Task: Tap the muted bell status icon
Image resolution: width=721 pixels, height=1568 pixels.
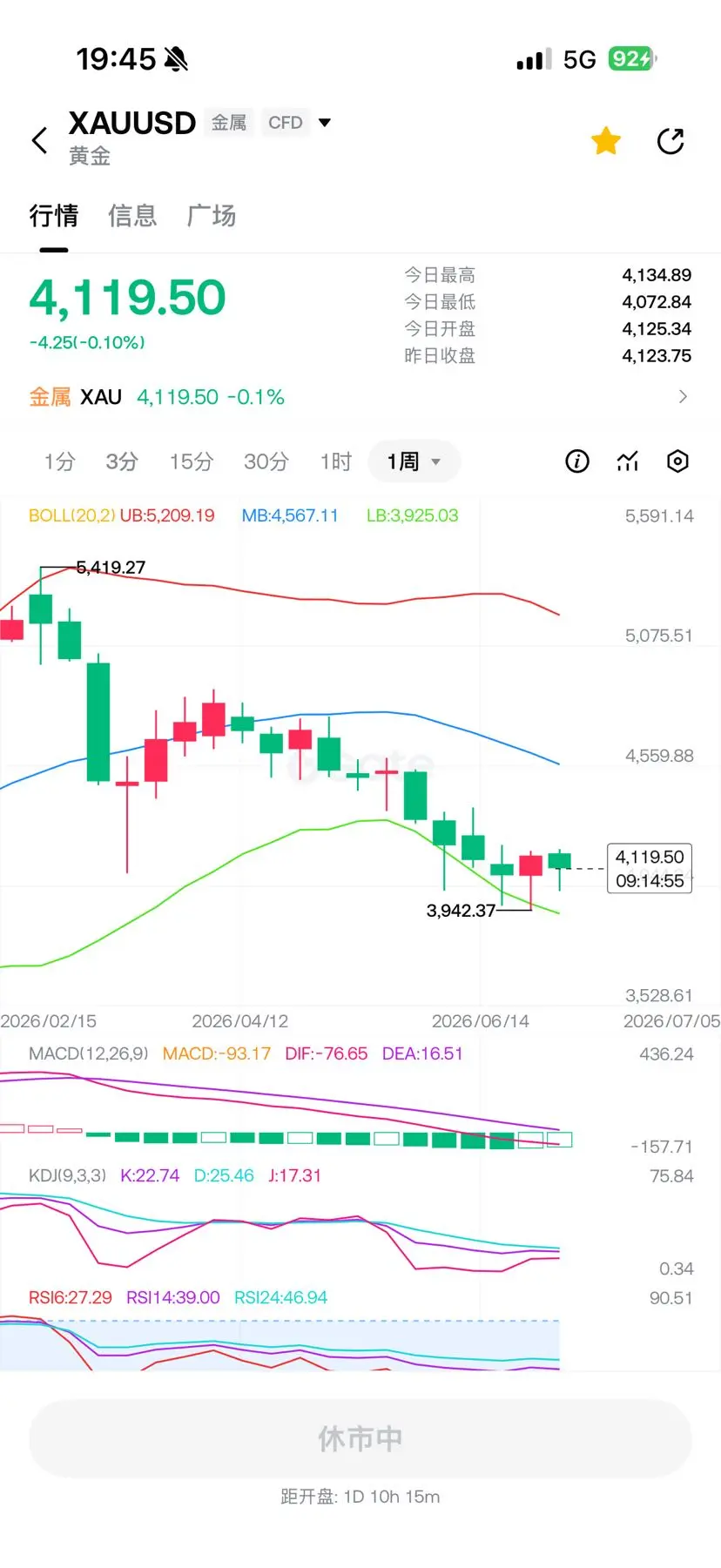Action: click(176, 59)
